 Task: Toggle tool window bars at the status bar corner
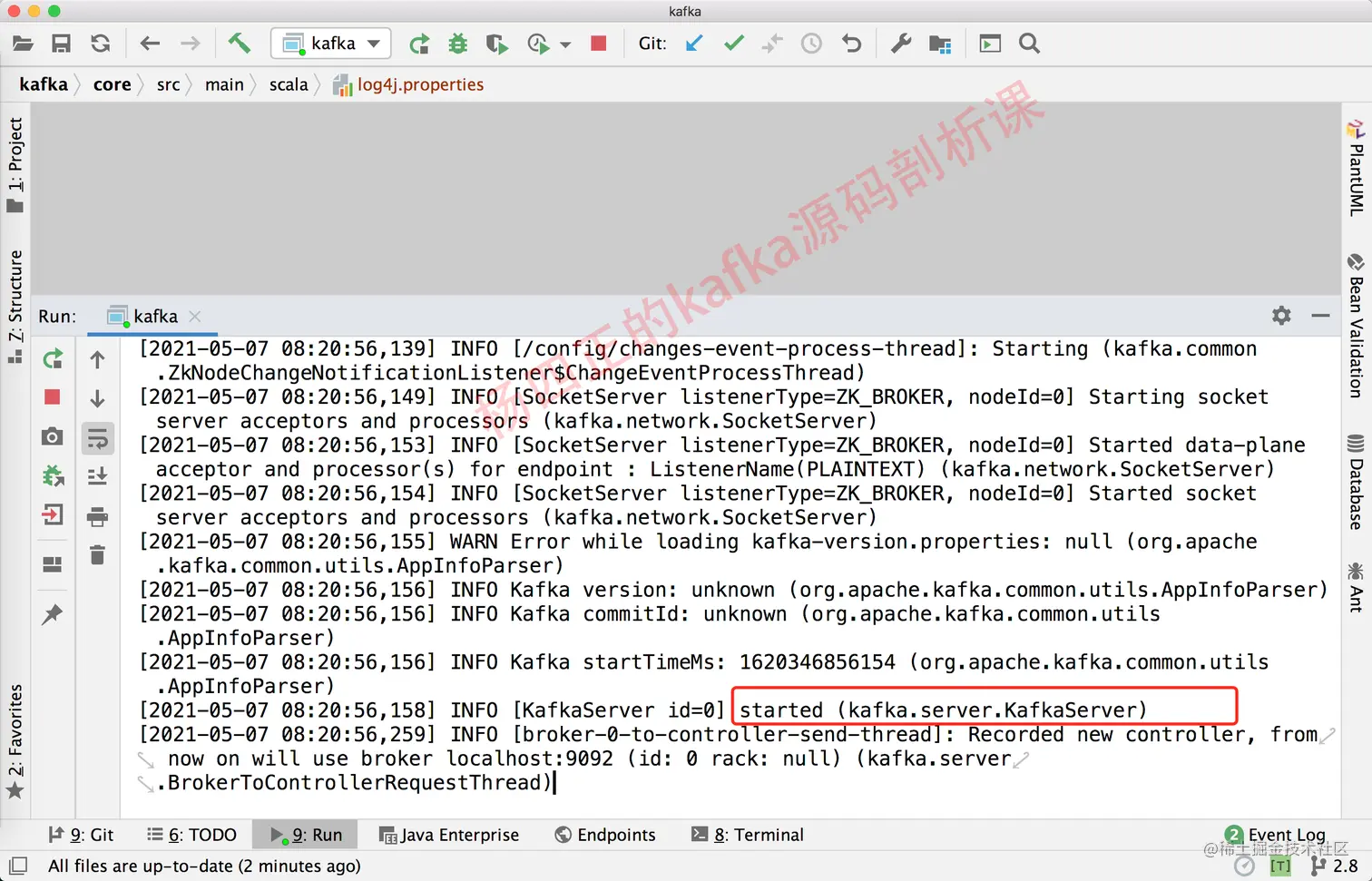click(18, 866)
